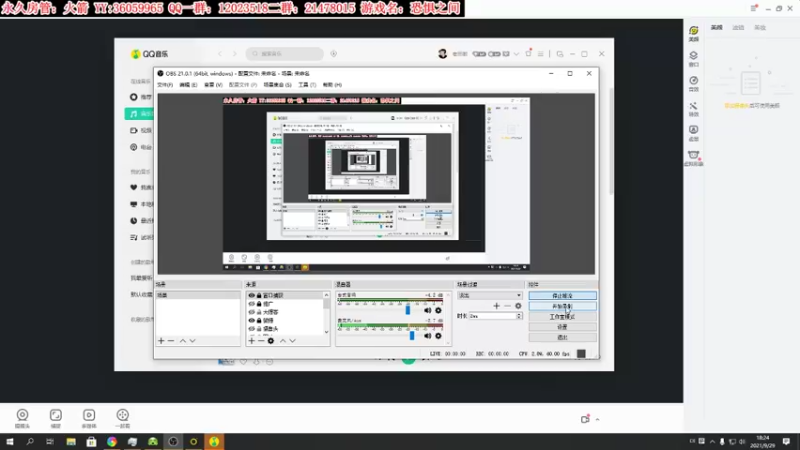Click the multimedia play icon in the bottom toolbar
The image size is (800, 450).
(x=89, y=417)
